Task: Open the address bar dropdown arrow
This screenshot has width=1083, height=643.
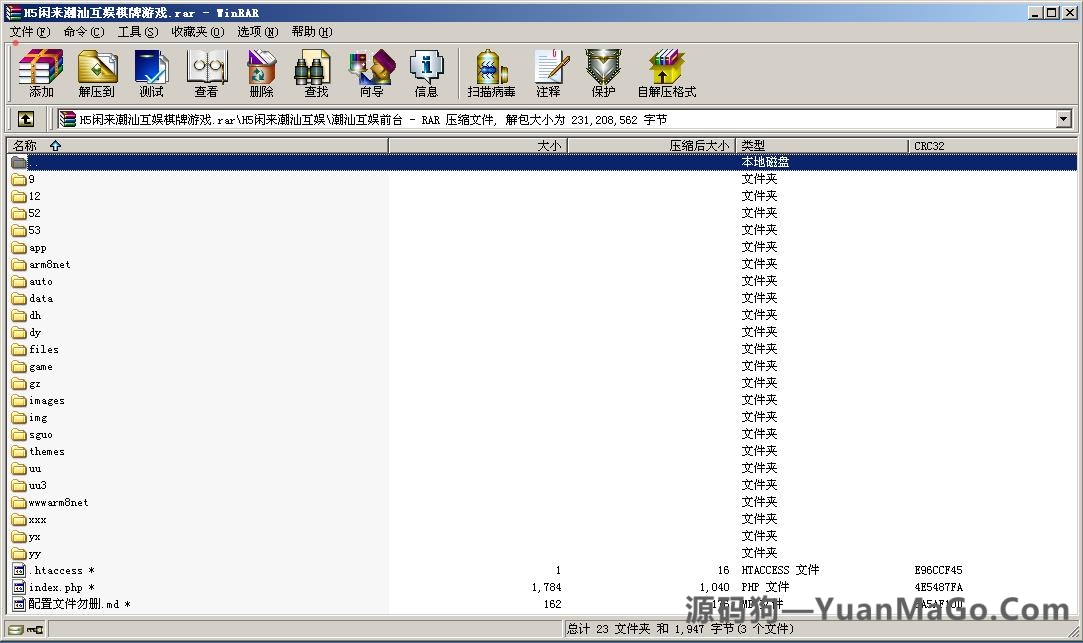Action: pos(1063,119)
